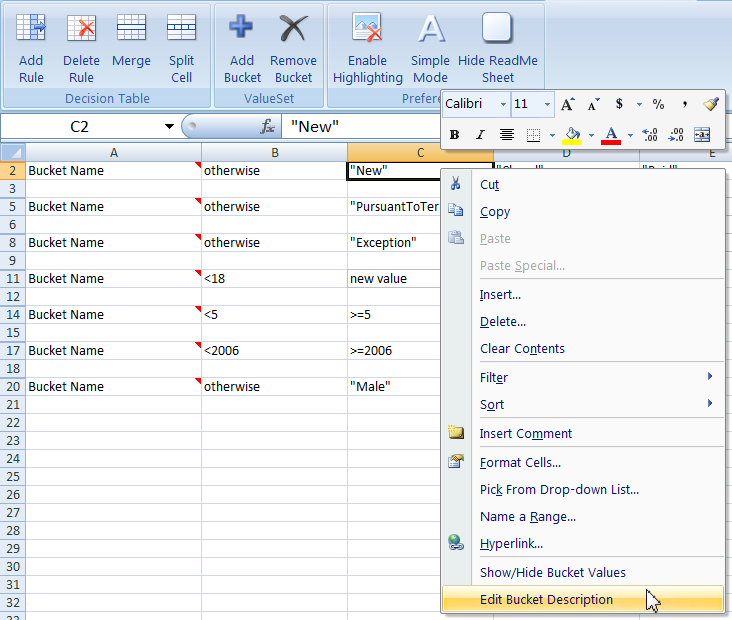Select cell containing "Male"
Screen dimensions: 732x620
pyautogui.click(x=394, y=387)
